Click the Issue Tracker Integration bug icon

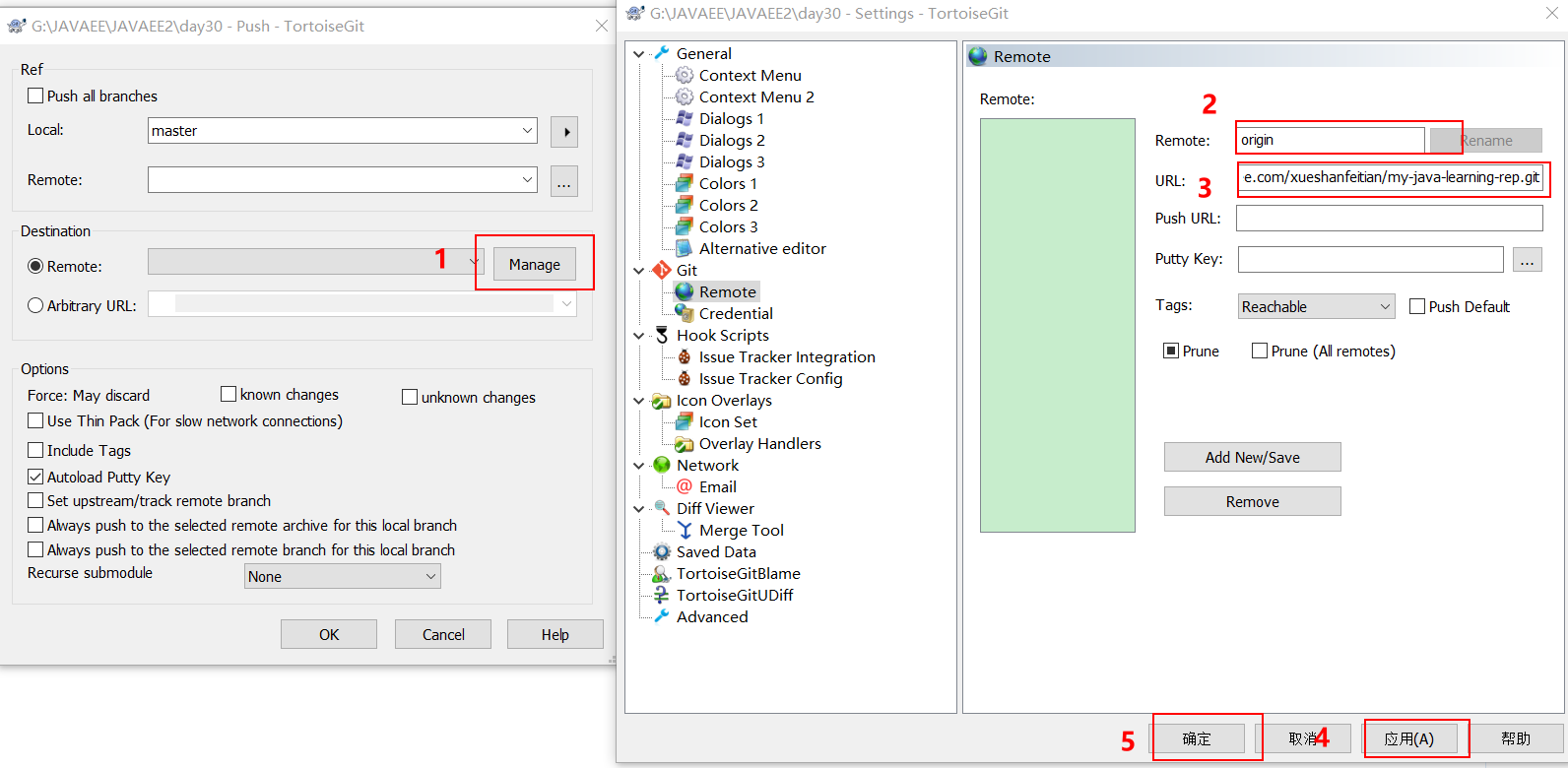685,356
